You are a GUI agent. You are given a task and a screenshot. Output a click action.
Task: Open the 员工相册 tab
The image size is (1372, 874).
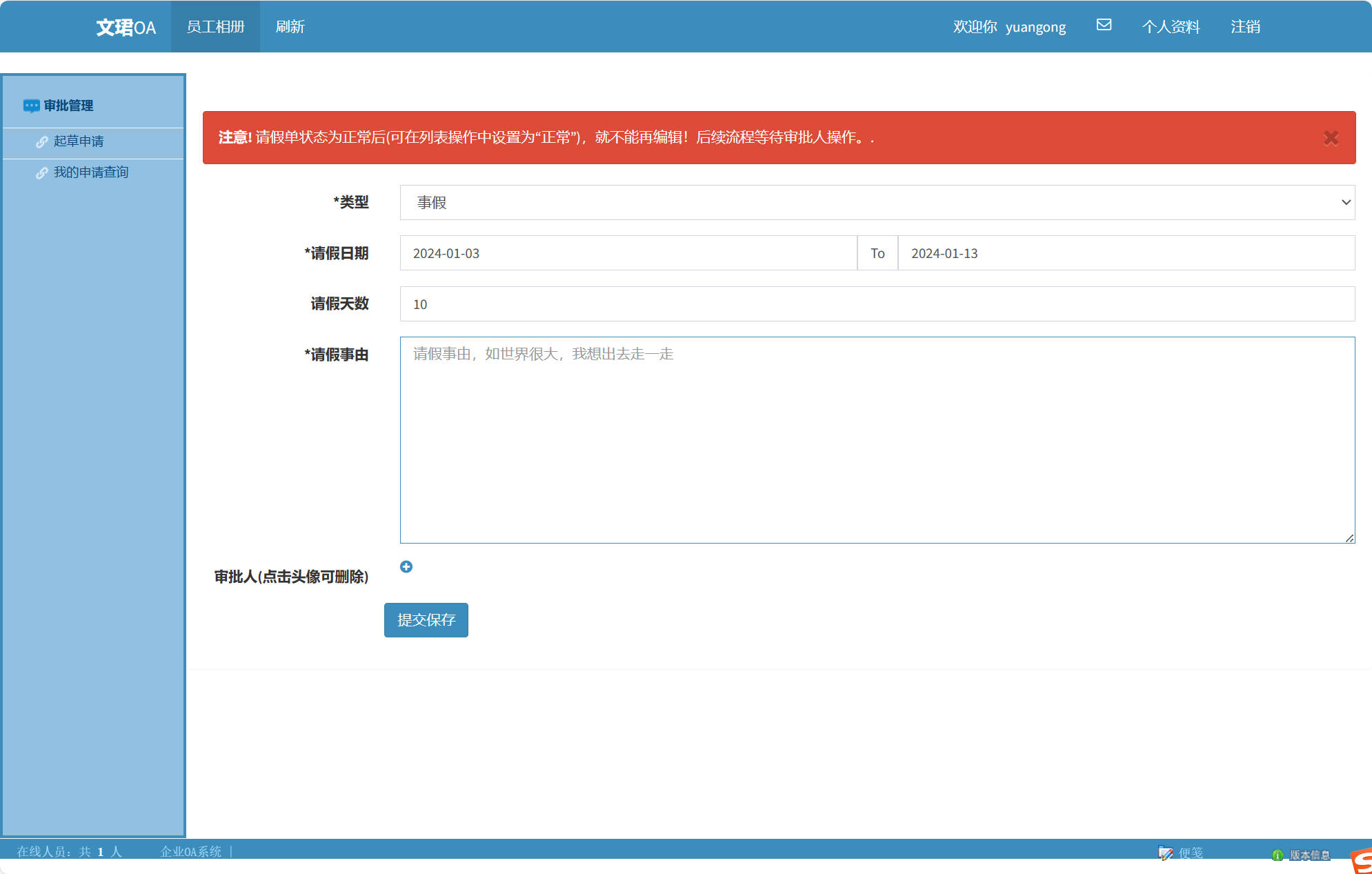click(215, 27)
